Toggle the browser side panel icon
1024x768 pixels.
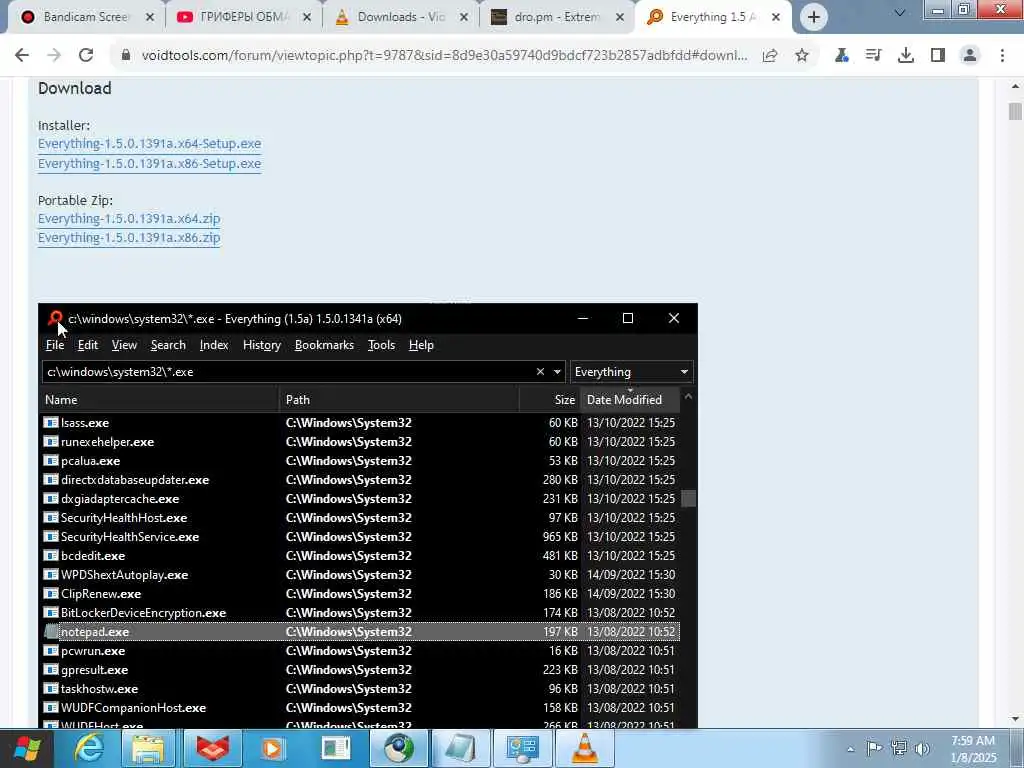click(938, 56)
